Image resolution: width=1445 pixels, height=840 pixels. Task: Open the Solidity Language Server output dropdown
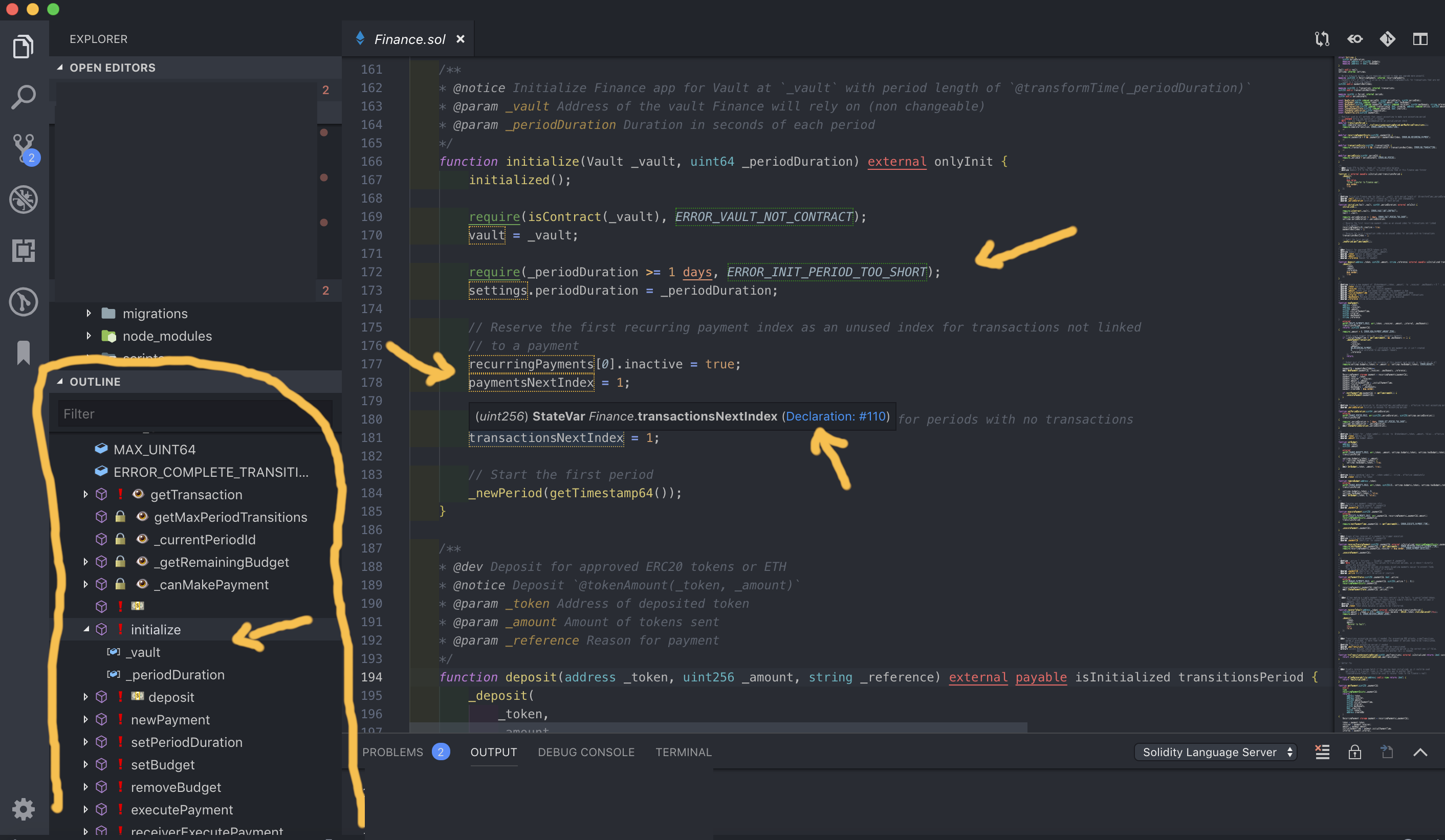tap(1216, 751)
